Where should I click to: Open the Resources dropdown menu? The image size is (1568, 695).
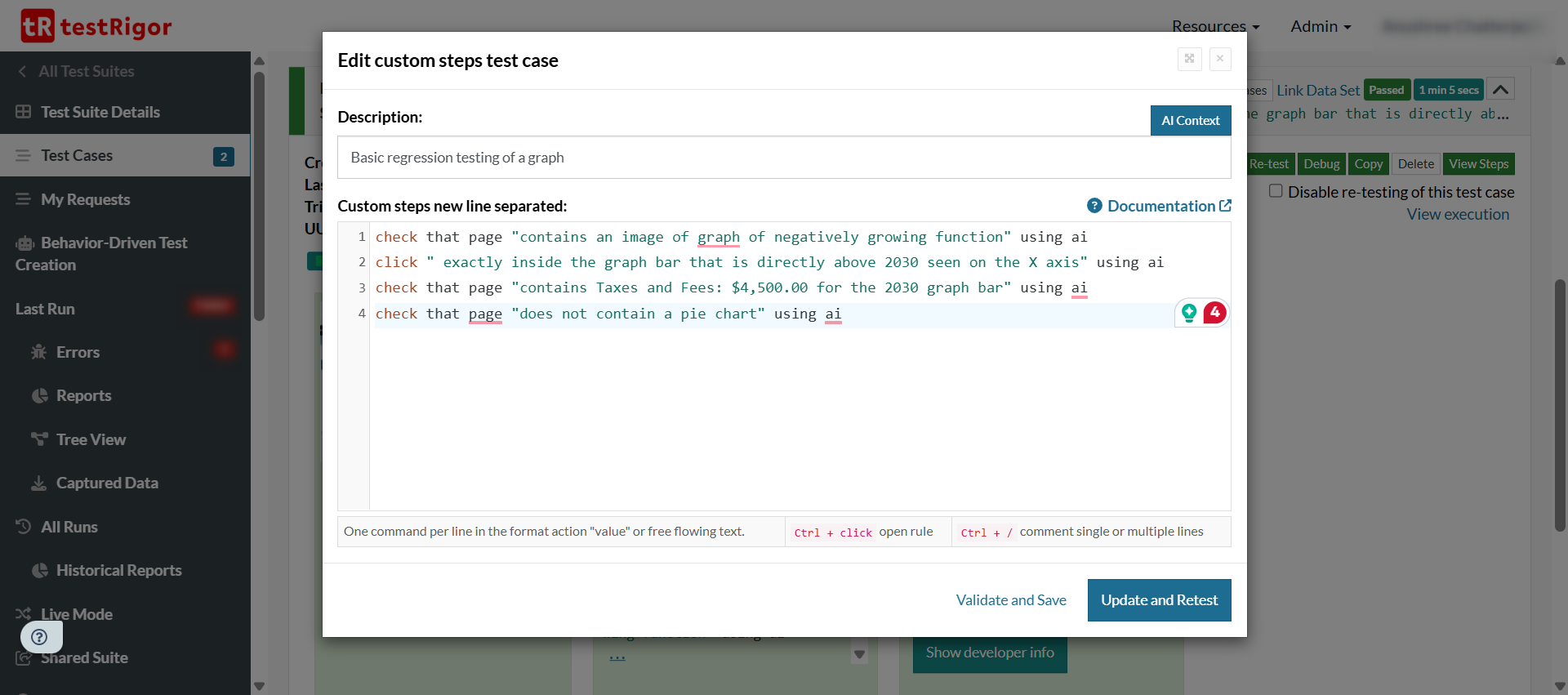(1215, 26)
